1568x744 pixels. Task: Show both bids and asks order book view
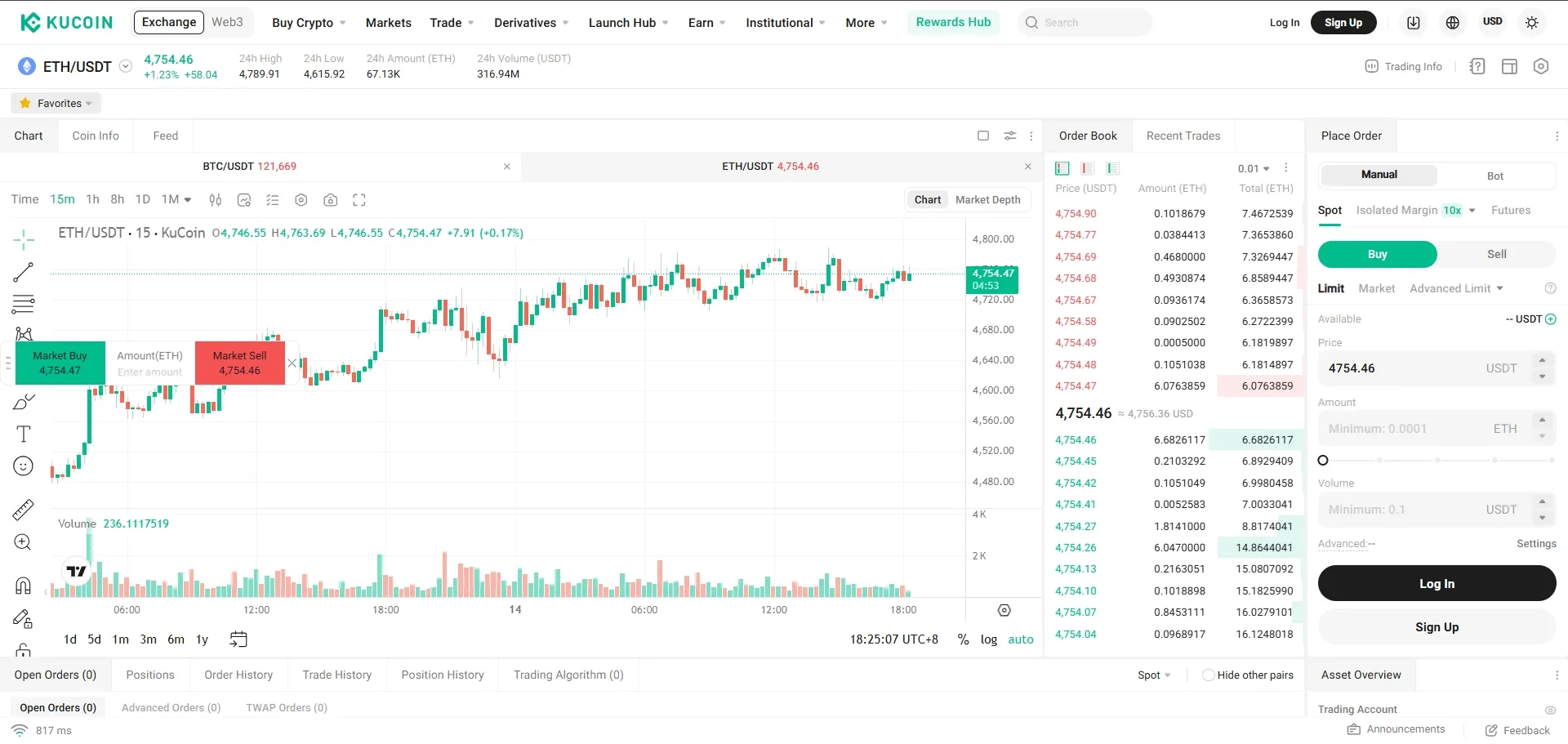[x=1062, y=168]
